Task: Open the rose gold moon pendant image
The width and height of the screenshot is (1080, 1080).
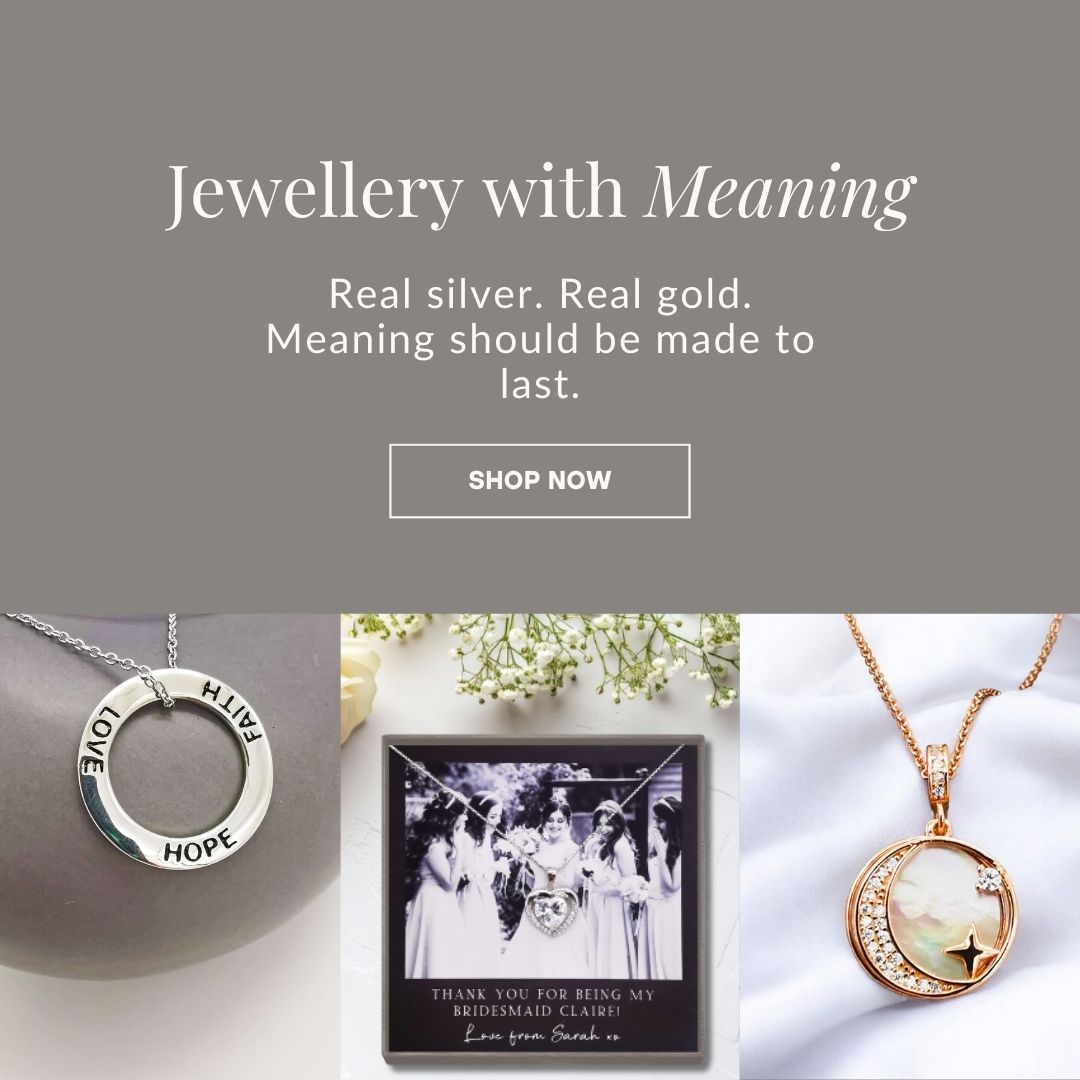Action: coord(910,847)
